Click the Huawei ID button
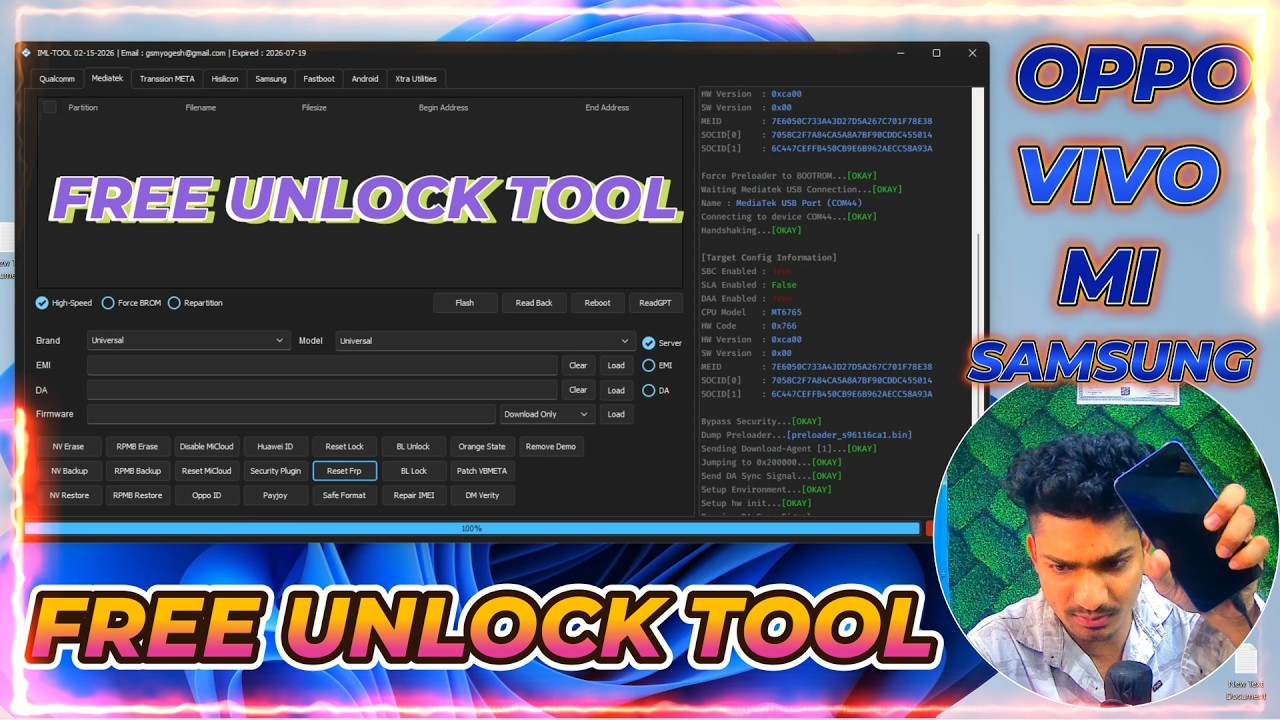Viewport: 1280px width, 720px height. 275,447
